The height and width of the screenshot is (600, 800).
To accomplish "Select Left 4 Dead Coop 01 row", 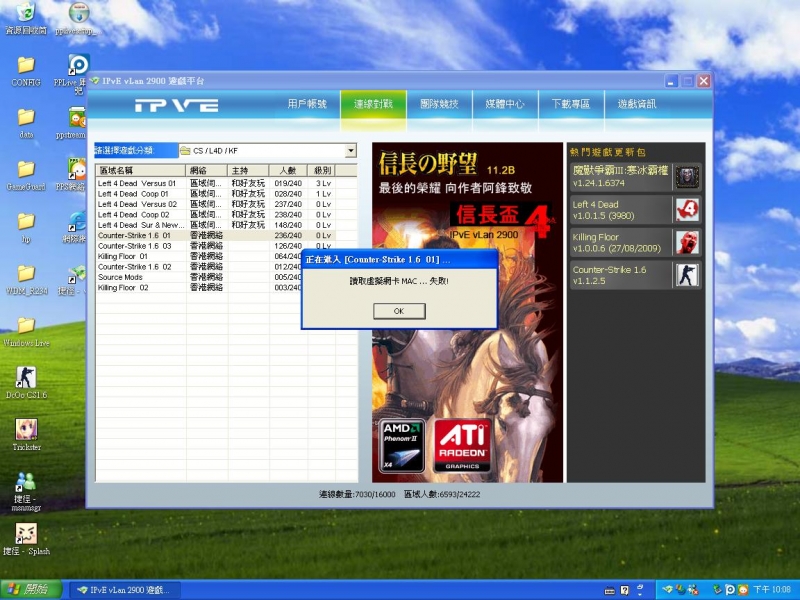I will (x=226, y=194).
